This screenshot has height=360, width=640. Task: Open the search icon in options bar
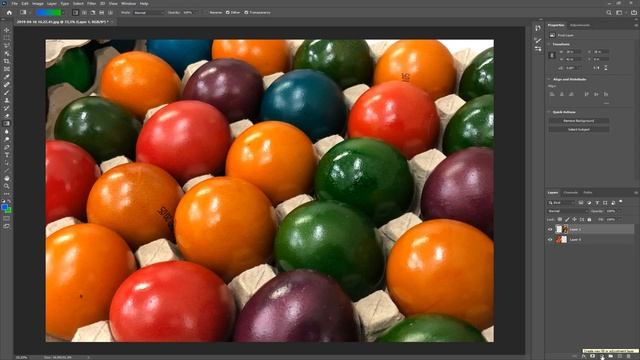pyautogui.click(x=609, y=13)
